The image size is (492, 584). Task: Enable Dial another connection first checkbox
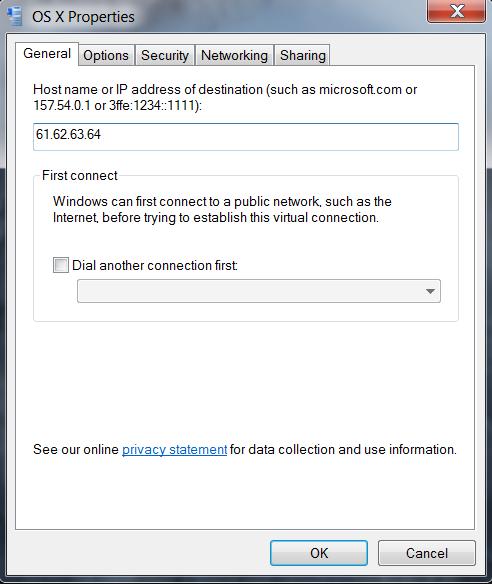click(61, 265)
